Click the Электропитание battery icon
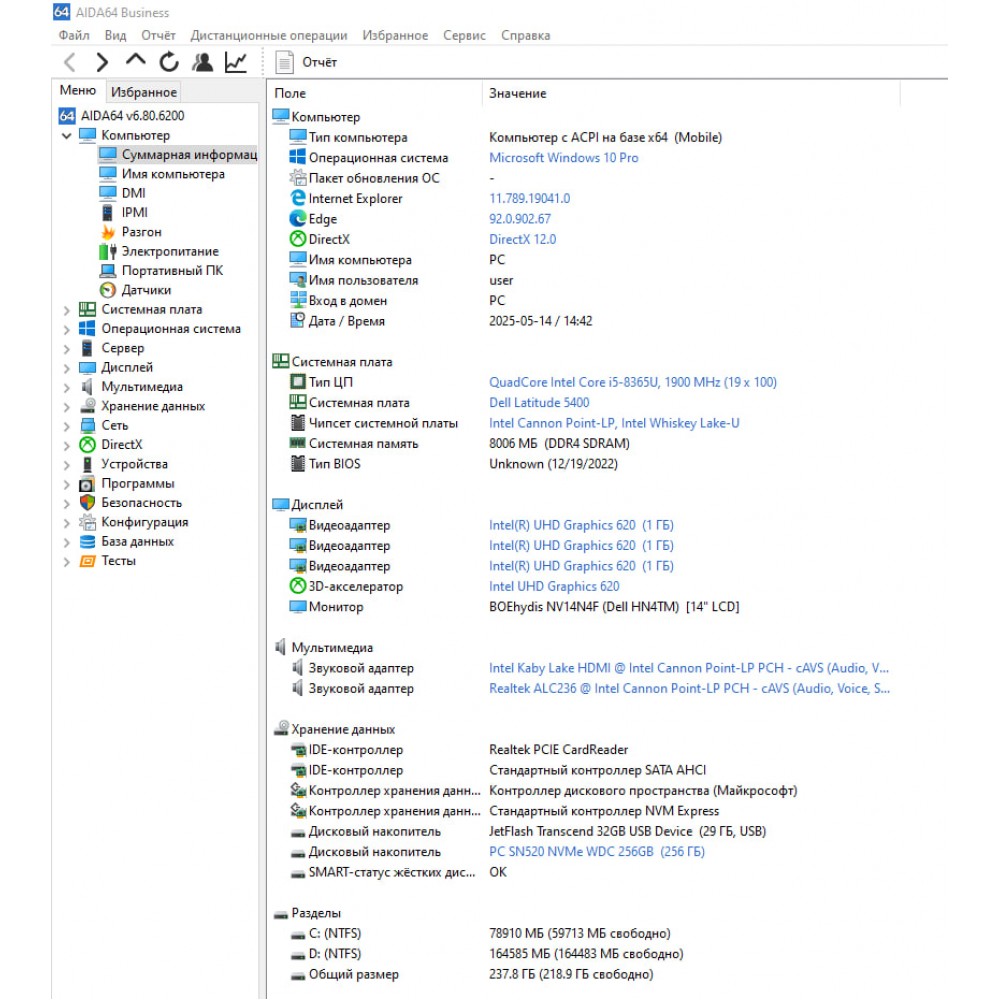This screenshot has height=1000, width=1000. [x=108, y=251]
